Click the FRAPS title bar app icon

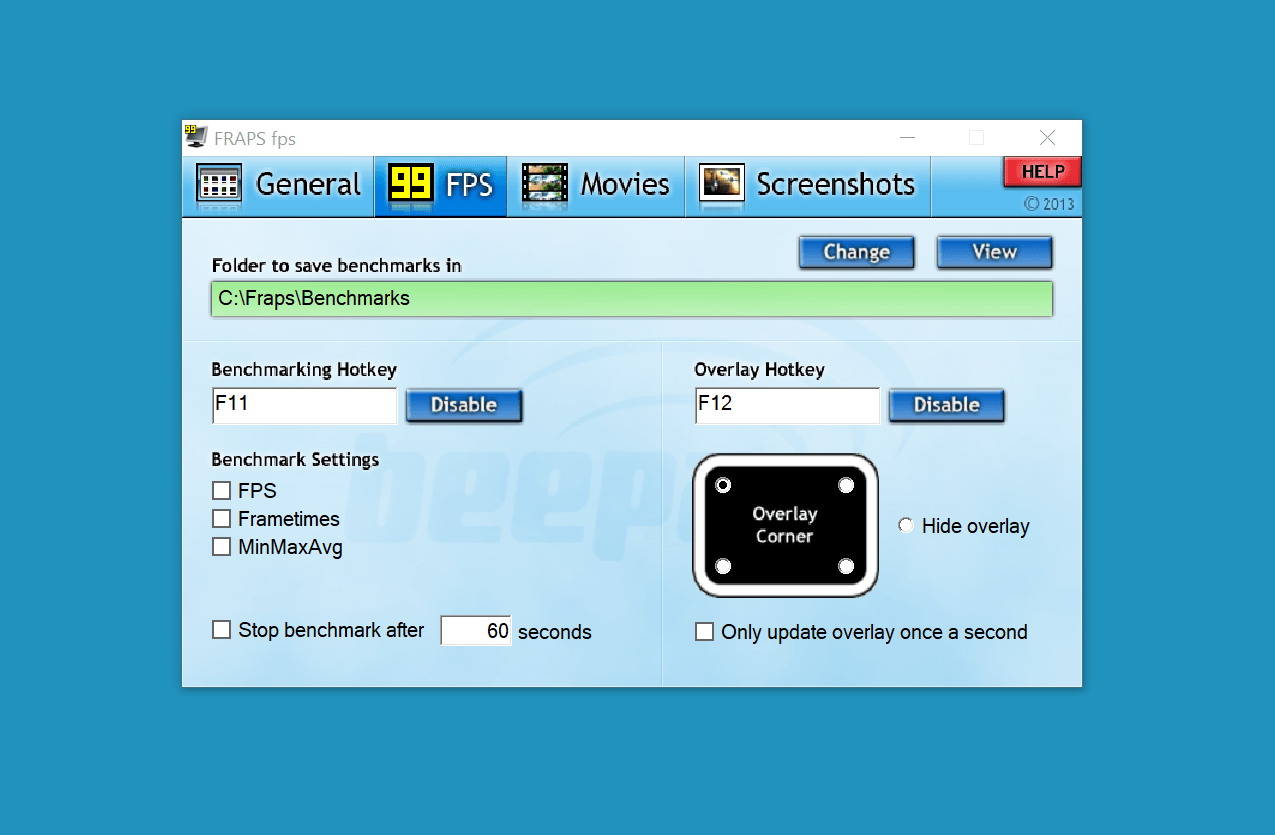tap(195, 137)
